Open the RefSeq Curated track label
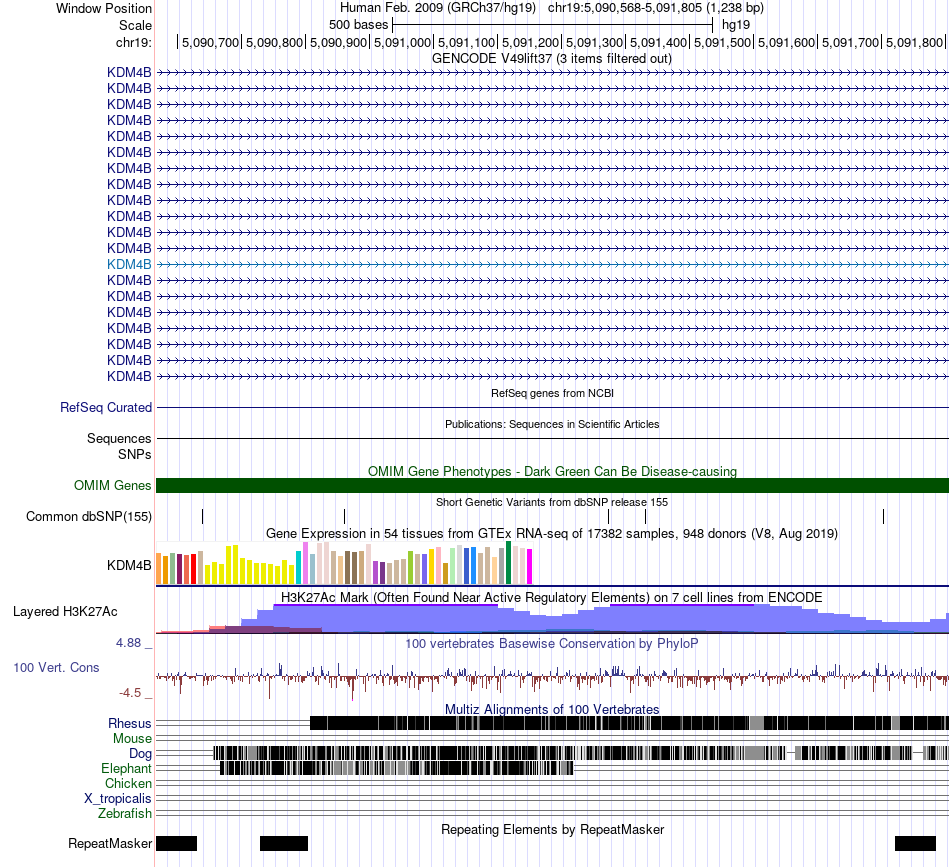The width and height of the screenshot is (950, 867). (105, 407)
